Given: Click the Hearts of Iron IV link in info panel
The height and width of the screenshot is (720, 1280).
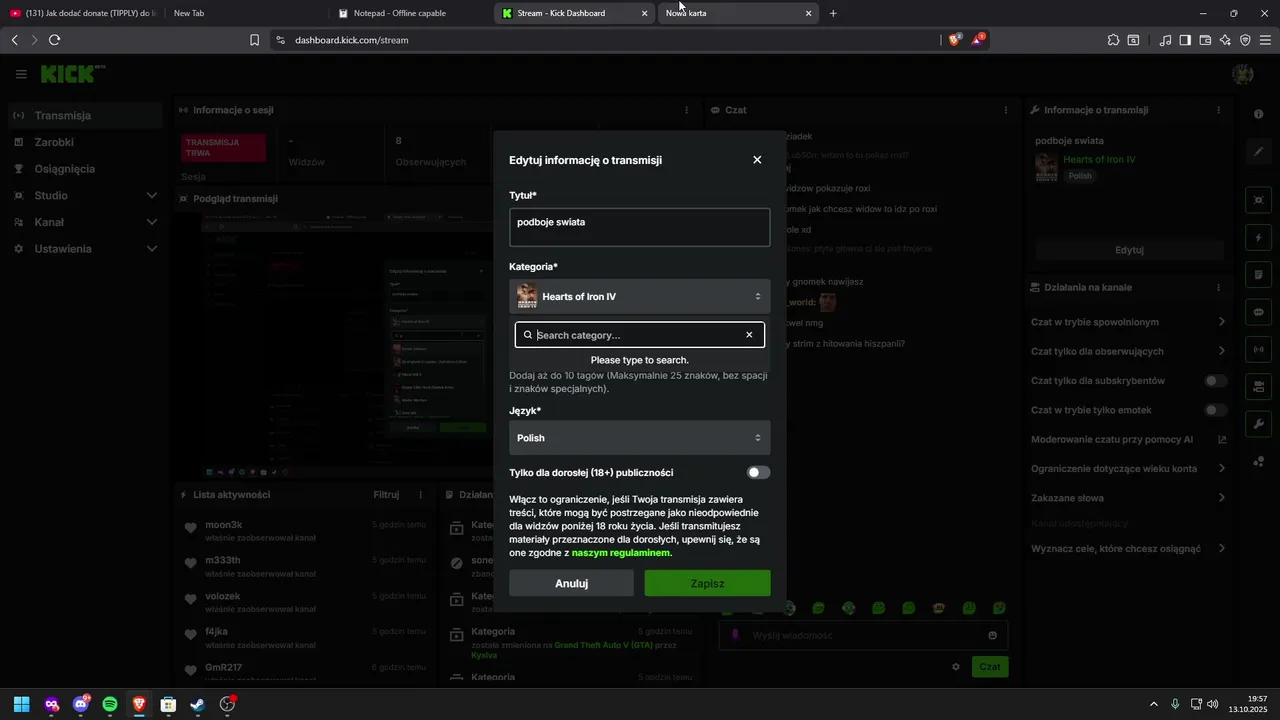Looking at the screenshot, I should click(1099, 159).
